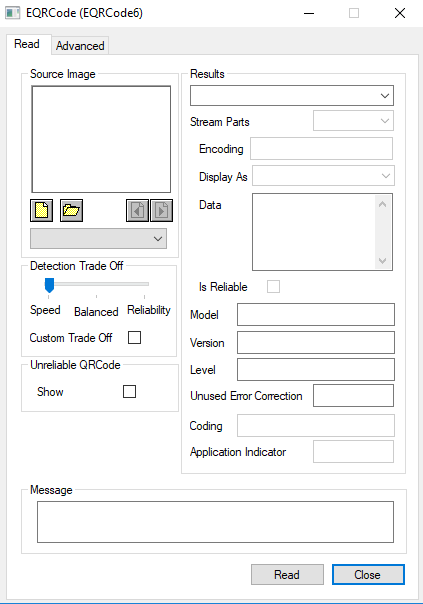Click Detection Trade Off slider thumb
This screenshot has width=423, height=604.
[49, 285]
